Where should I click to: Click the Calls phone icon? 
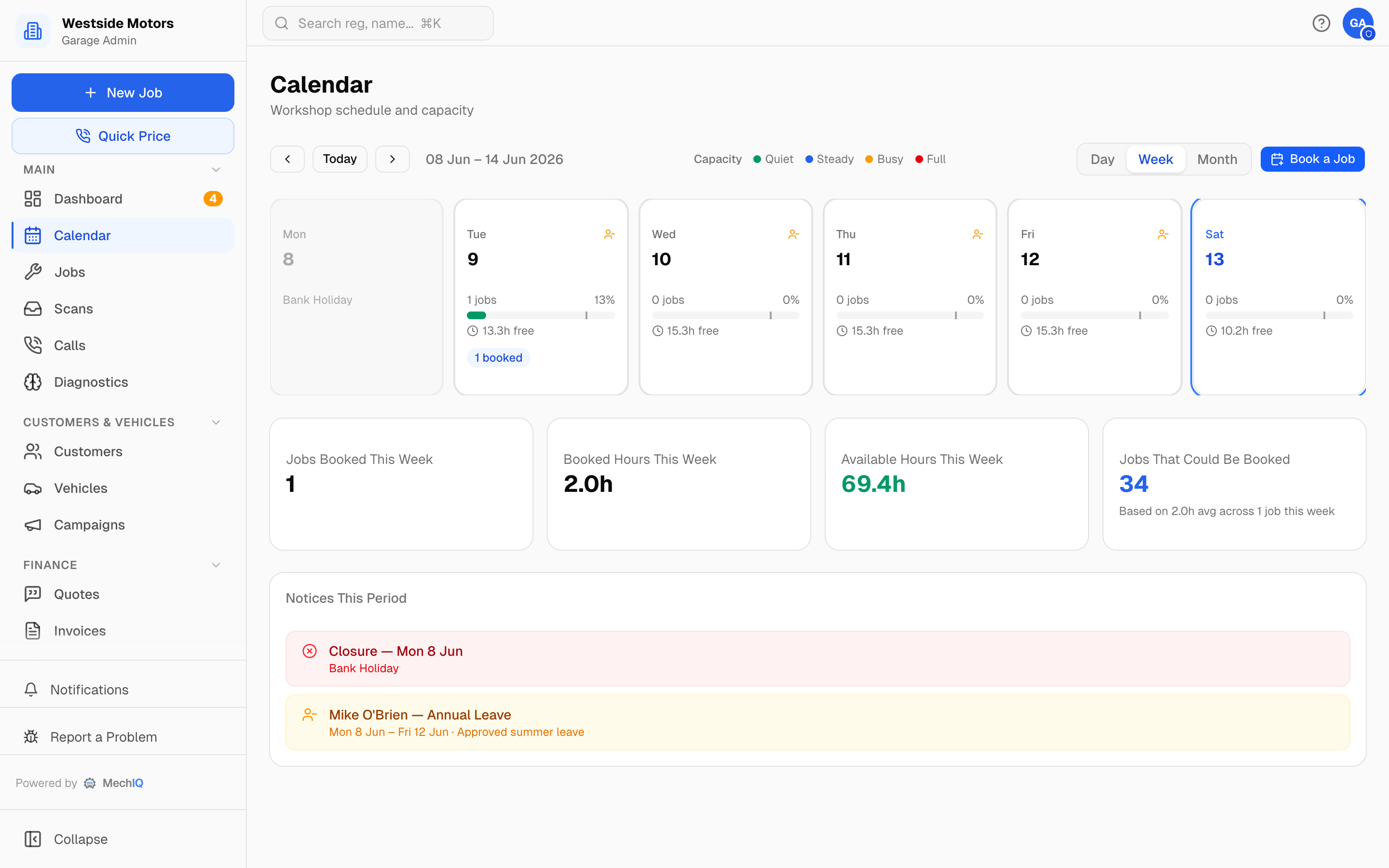33,346
